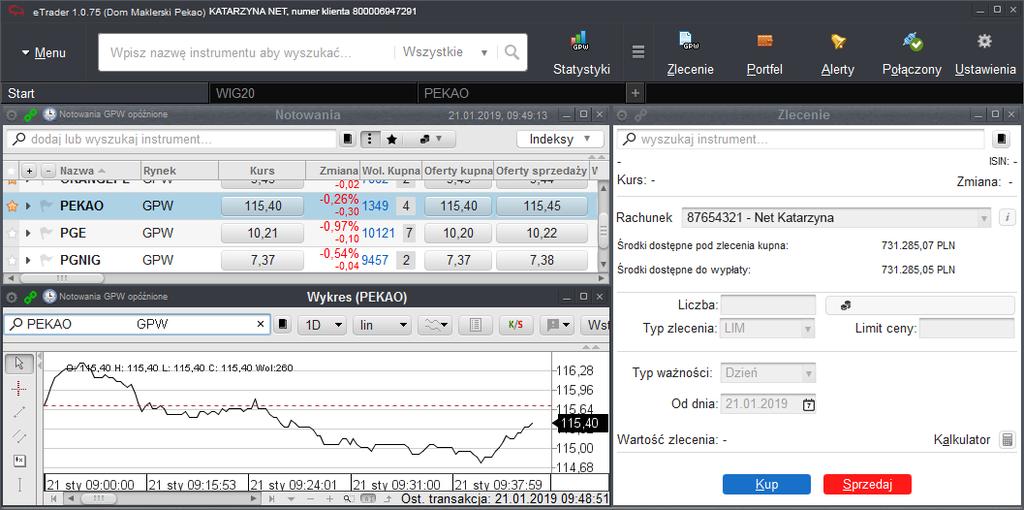1024x510 pixels.
Task: Toggle the flag on PGE row
Action: 46,233
